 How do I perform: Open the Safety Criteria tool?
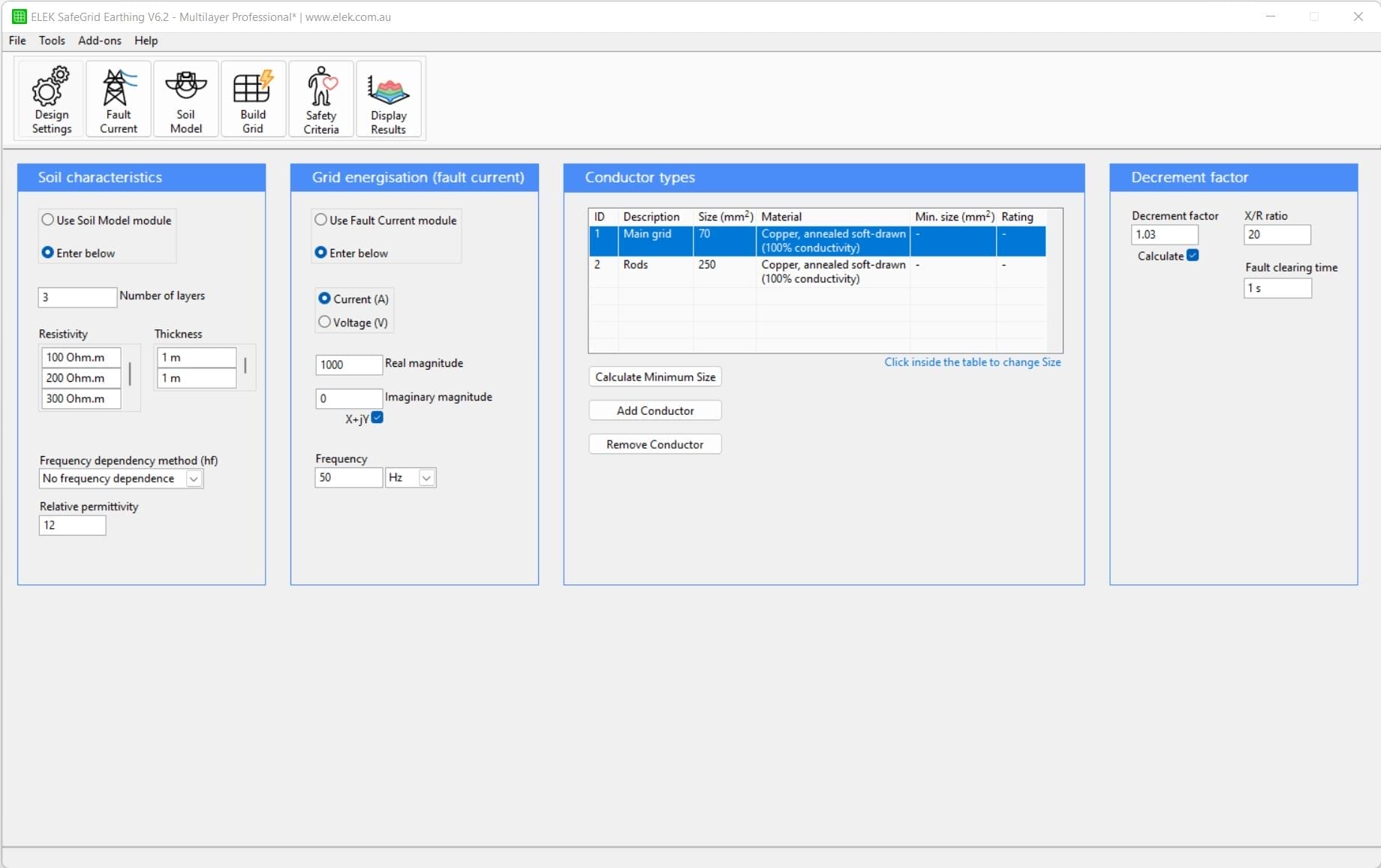(320, 99)
